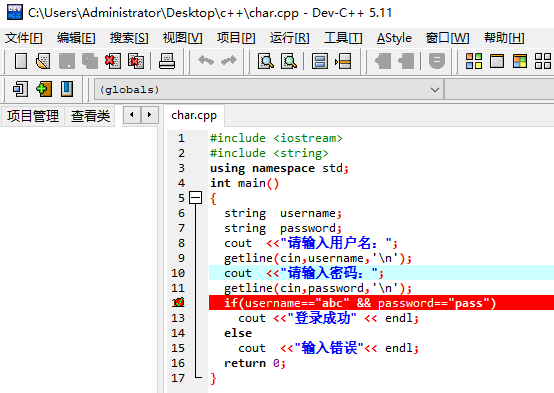Click the New file toolbar icon
The width and height of the screenshot is (554, 393).
(21, 61)
